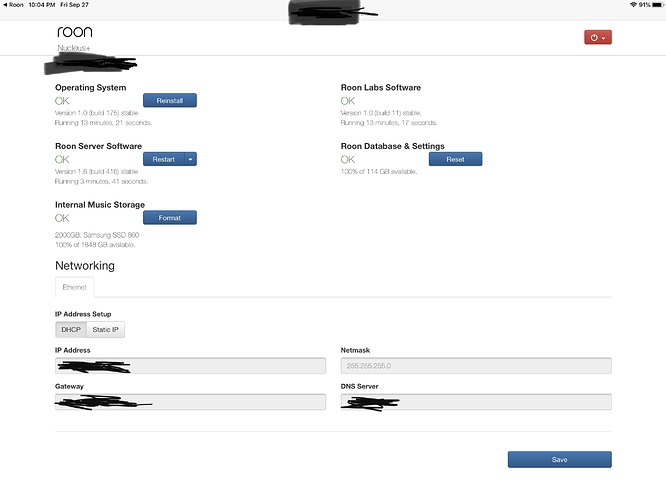Click the Gateway input field
This screenshot has height=500, width=666.
(190, 402)
